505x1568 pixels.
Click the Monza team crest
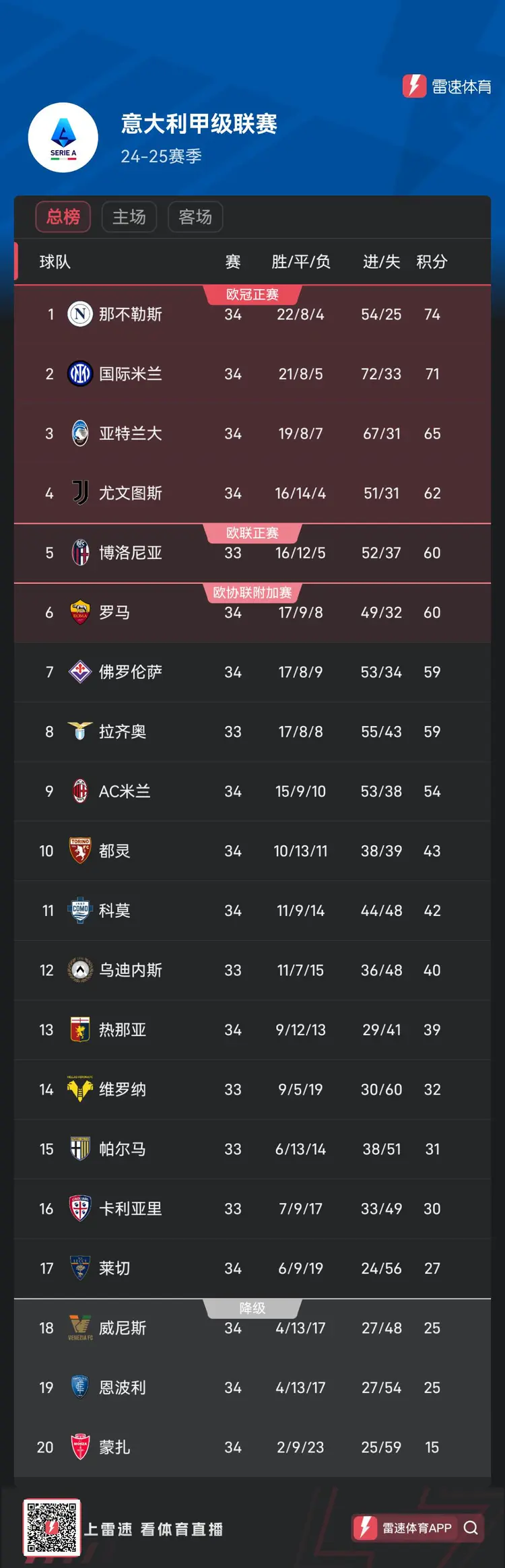click(80, 1447)
